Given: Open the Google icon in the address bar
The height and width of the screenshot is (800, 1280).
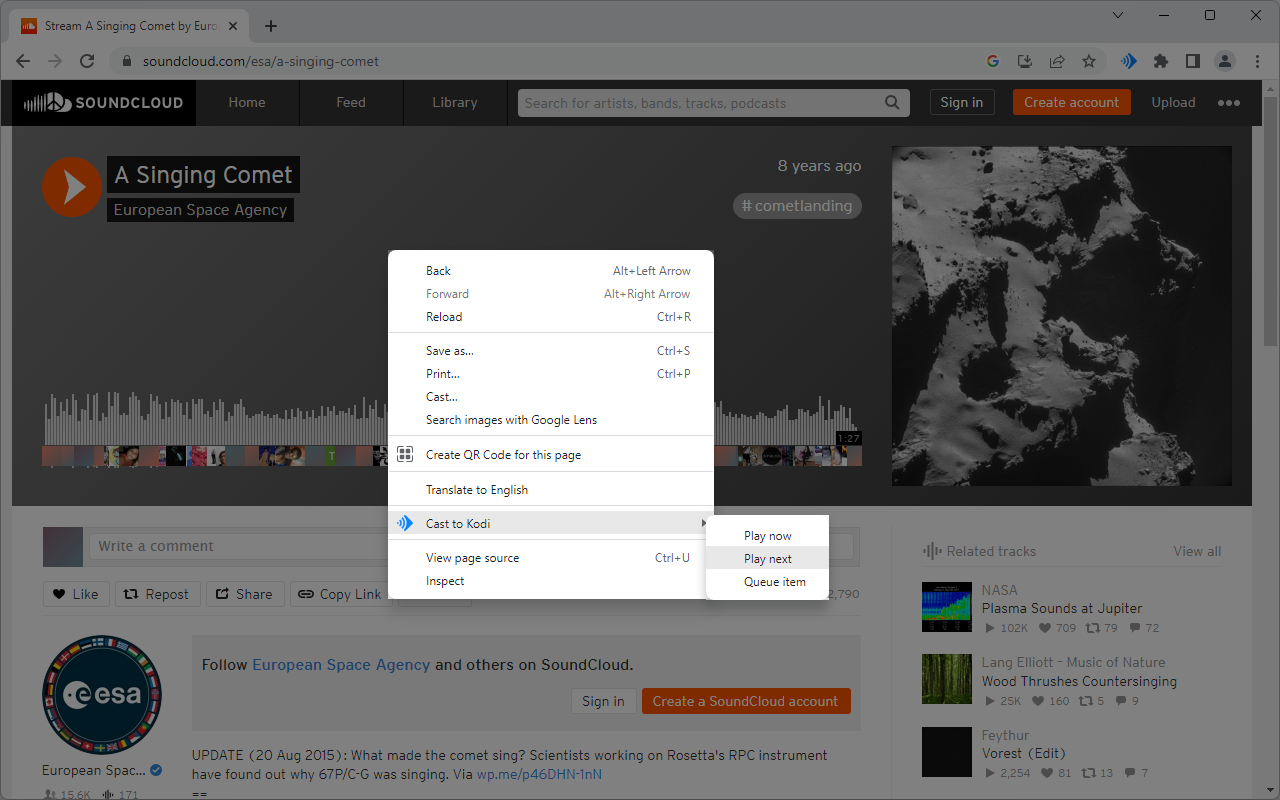Looking at the screenshot, I should tap(993, 61).
